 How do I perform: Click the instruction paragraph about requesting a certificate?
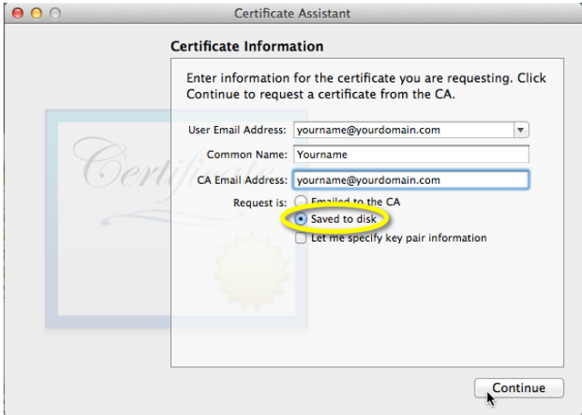pyautogui.click(x=366, y=86)
